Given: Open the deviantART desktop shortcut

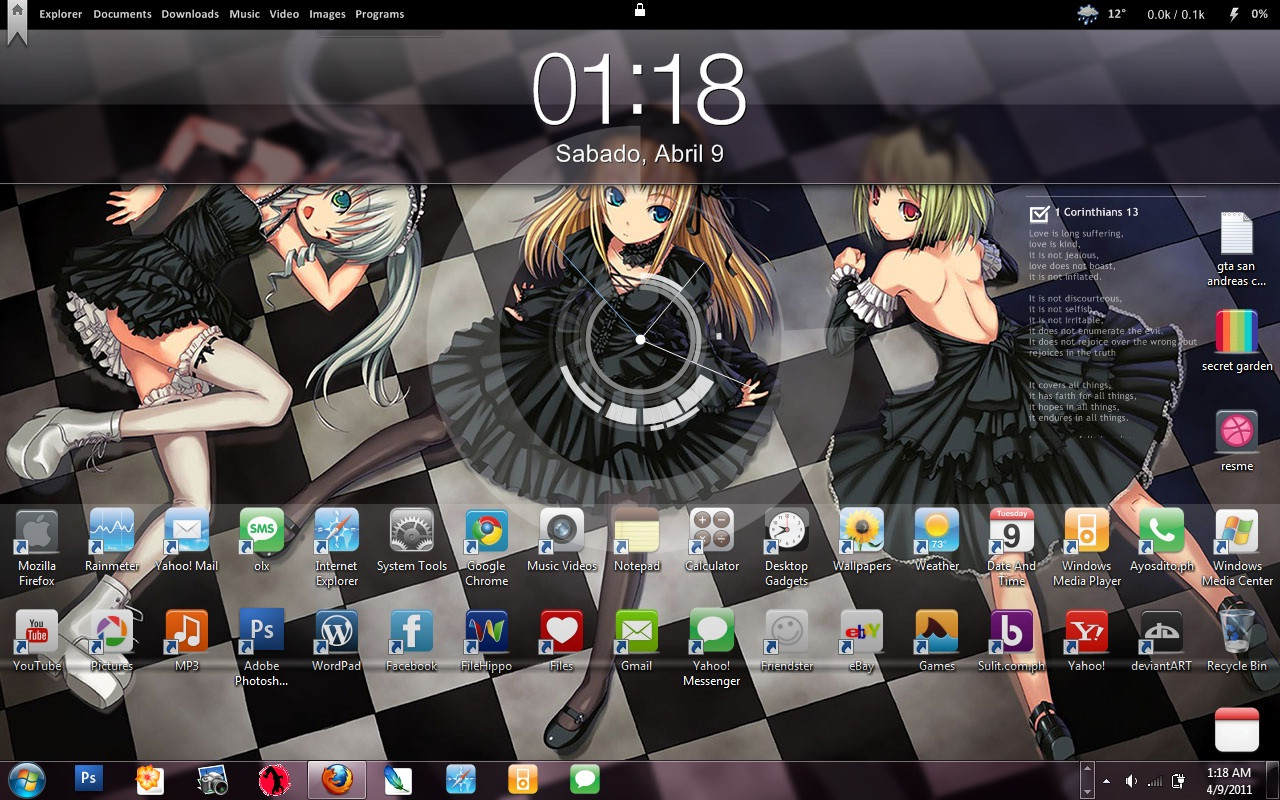Looking at the screenshot, I should (x=1162, y=631).
